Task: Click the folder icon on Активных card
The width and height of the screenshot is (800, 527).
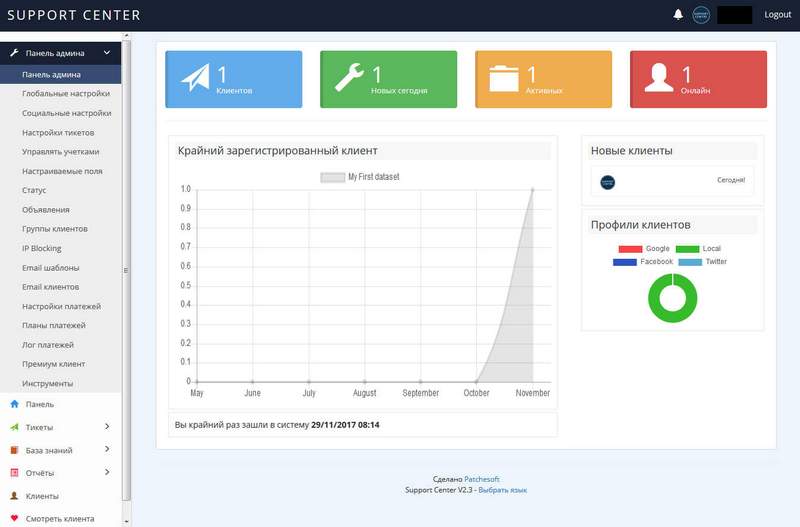Action: coord(504,79)
